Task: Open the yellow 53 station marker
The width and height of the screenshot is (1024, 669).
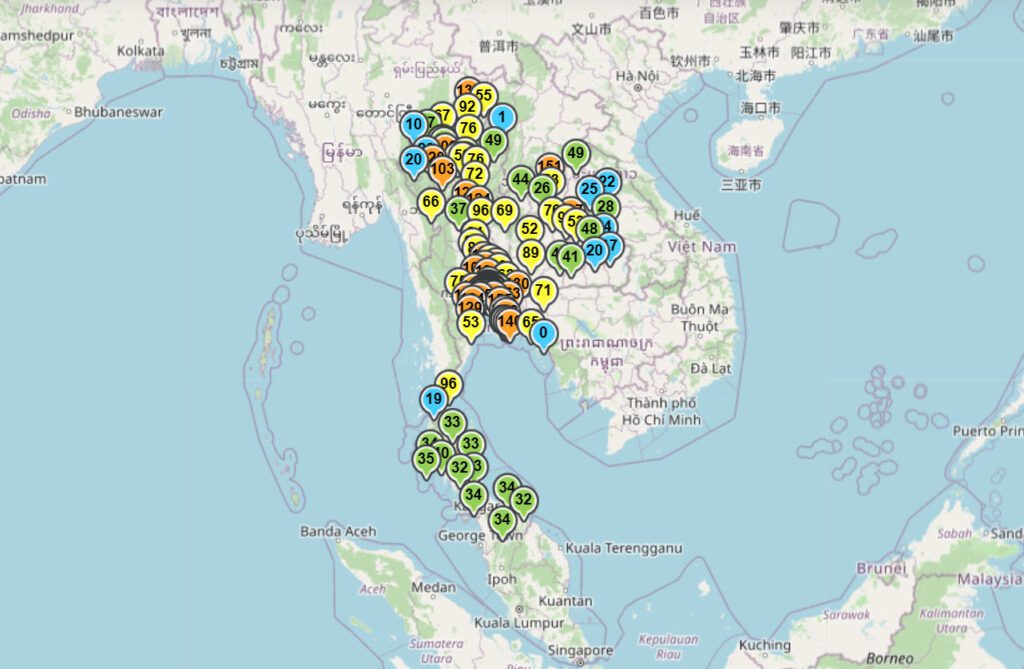Action: (471, 322)
